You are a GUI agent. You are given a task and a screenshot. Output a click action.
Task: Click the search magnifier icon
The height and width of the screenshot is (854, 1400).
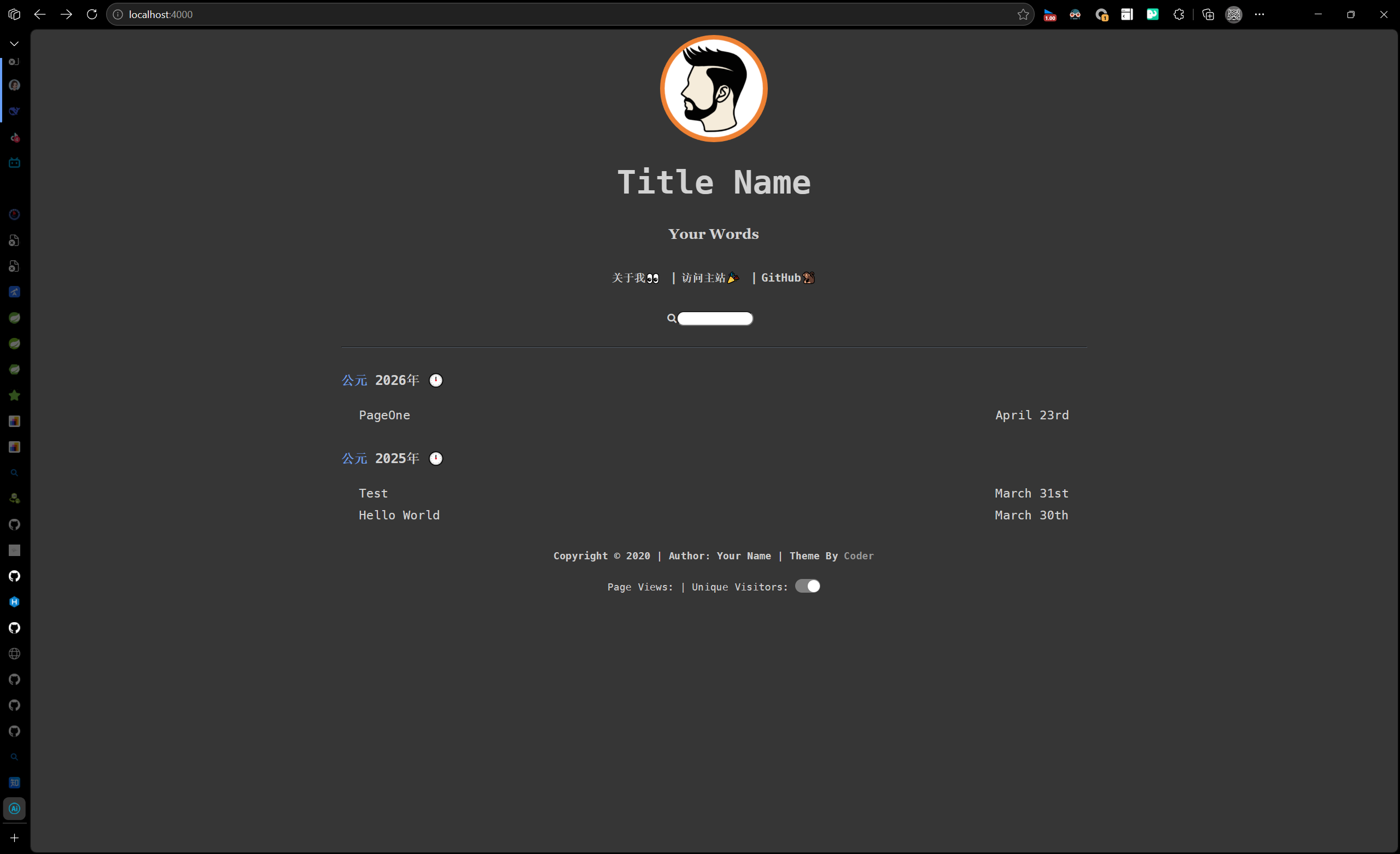[x=672, y=318]
